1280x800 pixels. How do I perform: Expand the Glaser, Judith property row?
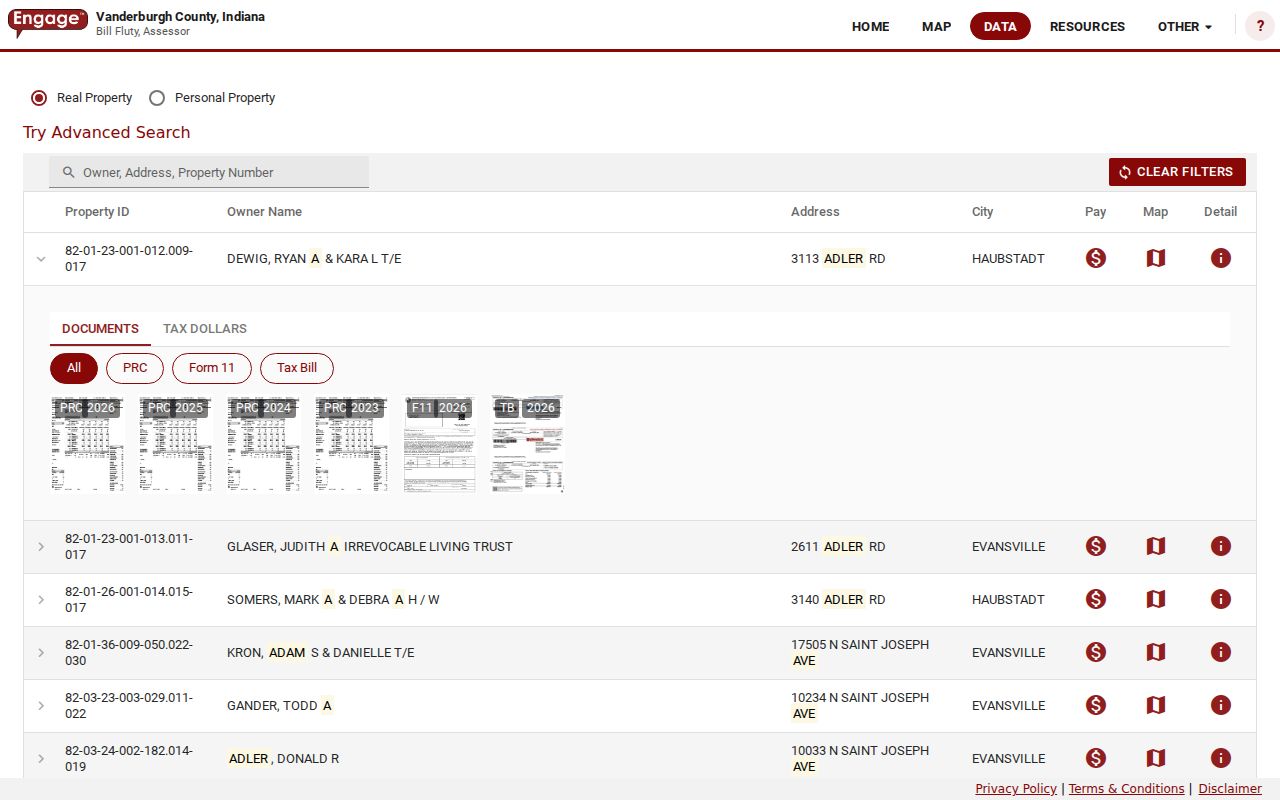[x=41, y=547]
